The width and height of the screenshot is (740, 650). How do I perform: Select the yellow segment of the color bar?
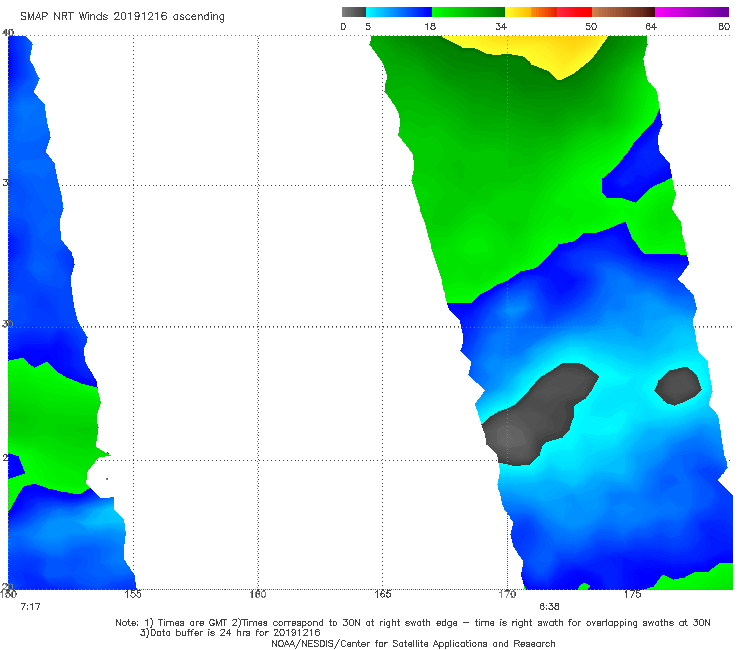pyautogui.click(x=518, y=12)
